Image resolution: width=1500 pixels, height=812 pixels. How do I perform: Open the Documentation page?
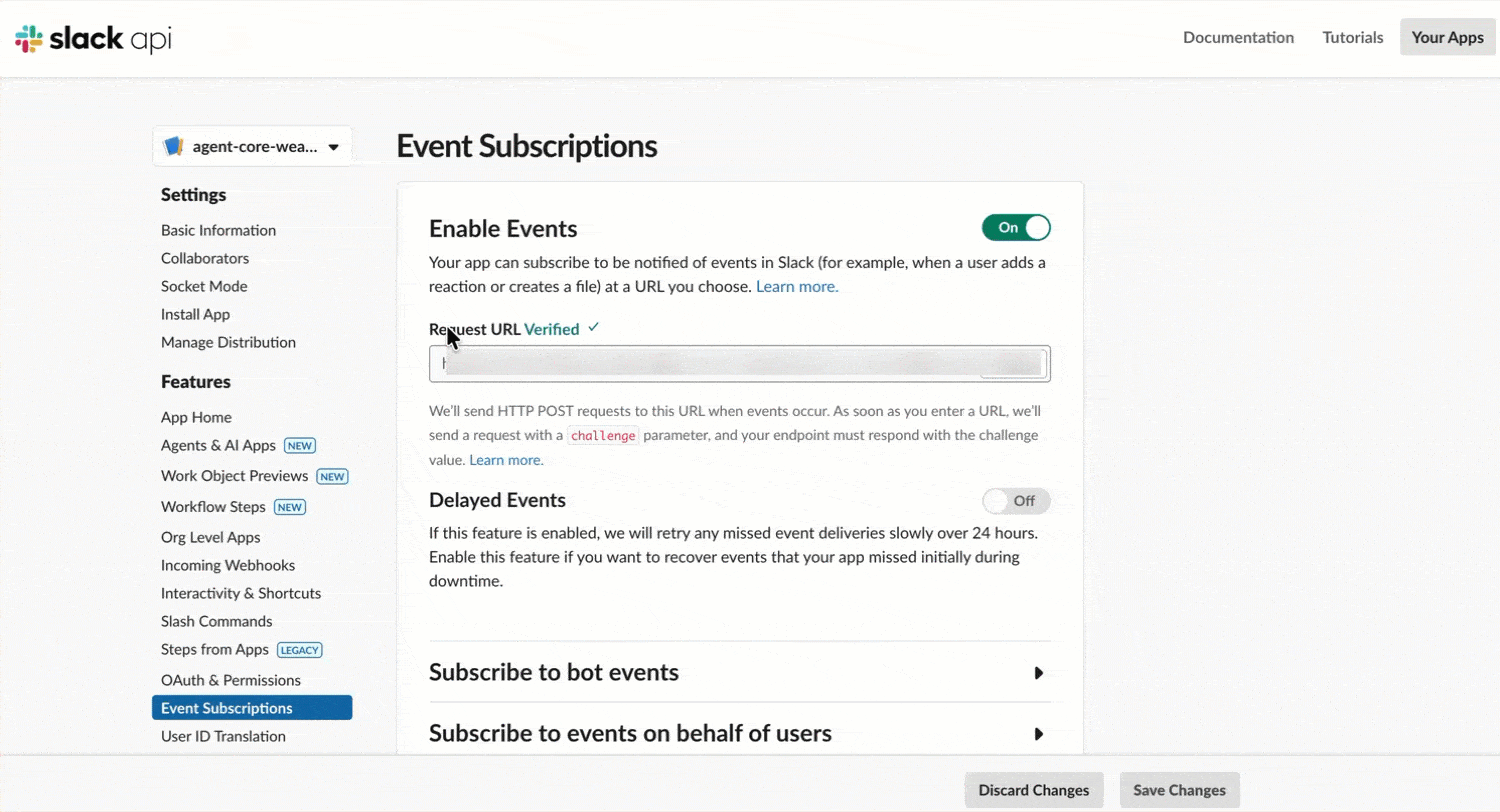click(1238, 37)
